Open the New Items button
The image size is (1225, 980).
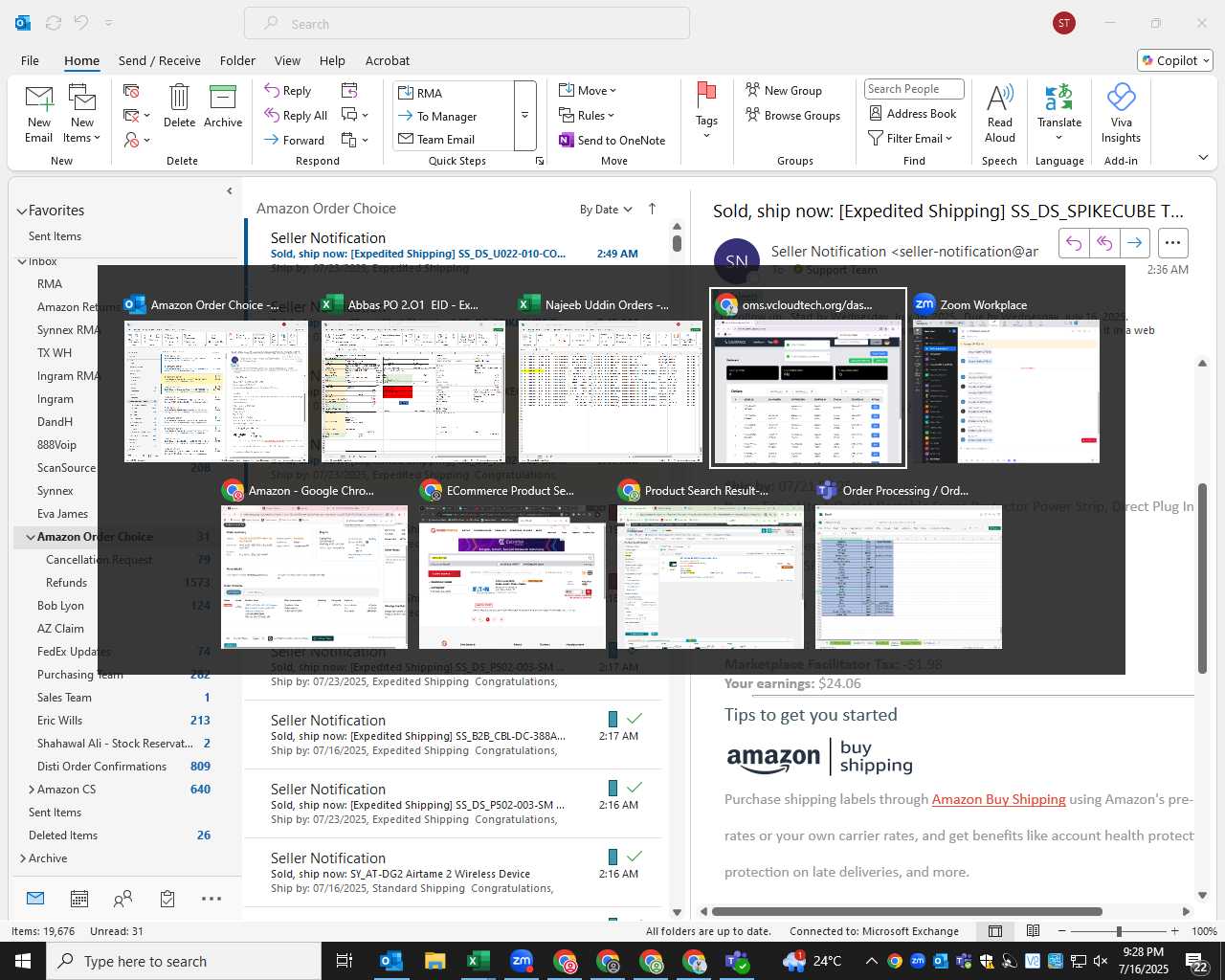pyautogui.click(x=81, y=114)
